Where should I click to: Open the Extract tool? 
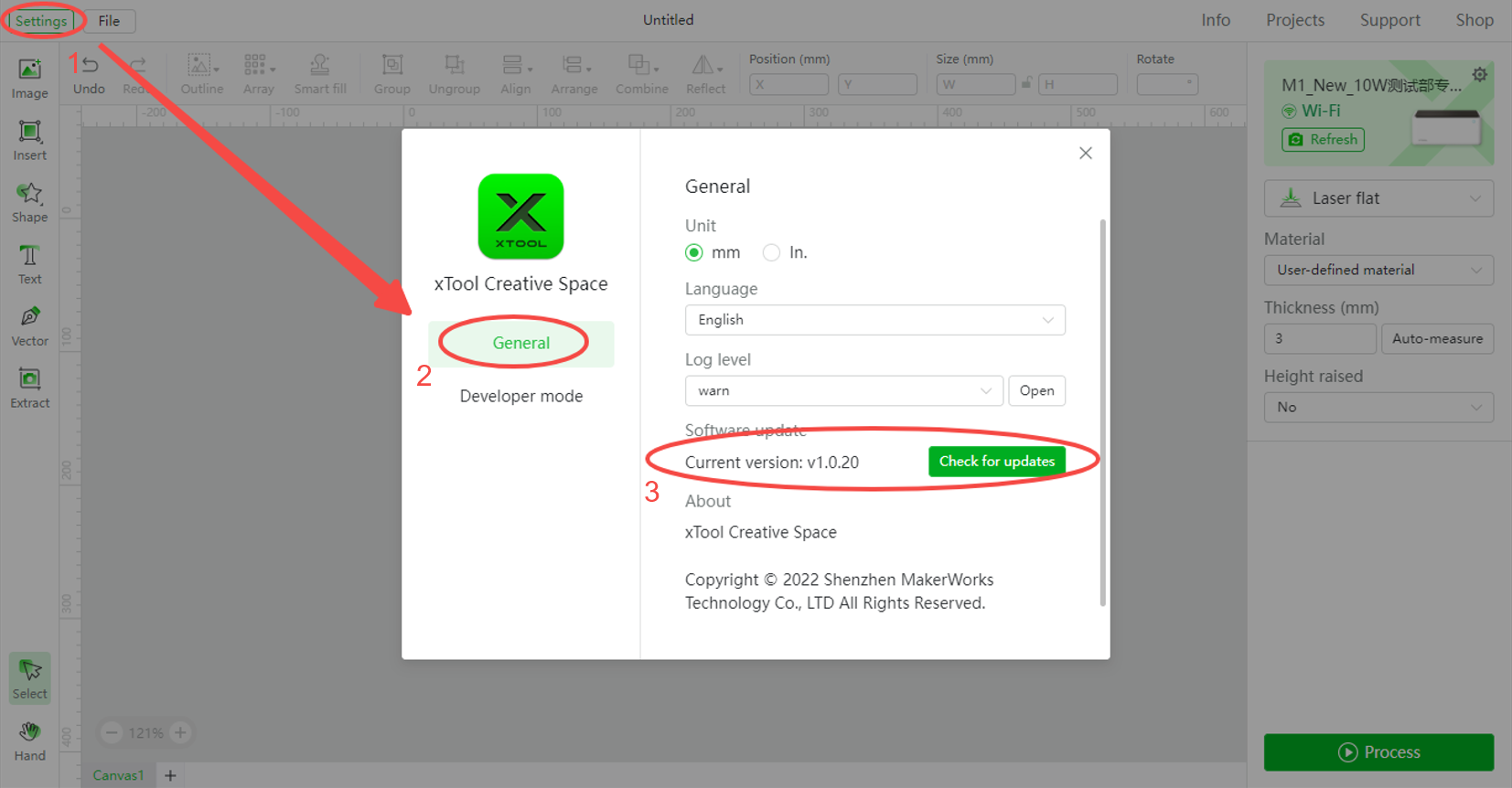(29, 389)
